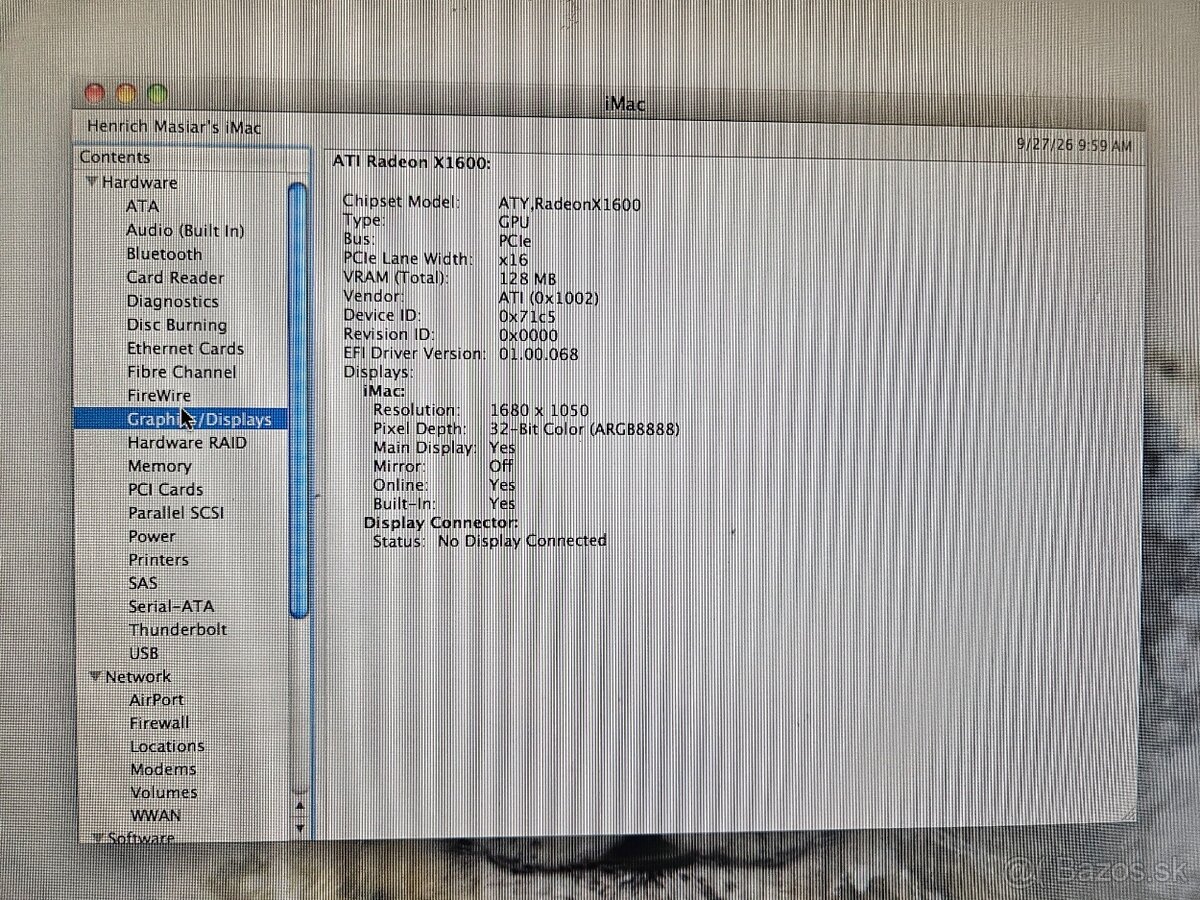Click the ATI Radeon X1600 heading

[411, 162]
